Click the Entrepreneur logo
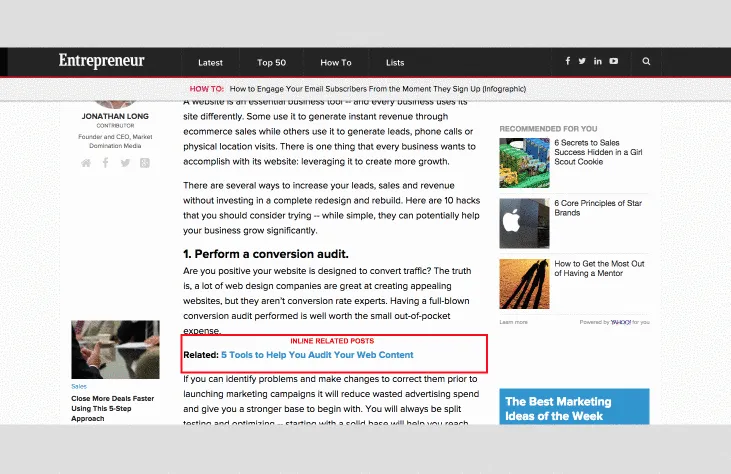Screen dimensions: 731x474 pyautogui.click(x=101, y=62)
